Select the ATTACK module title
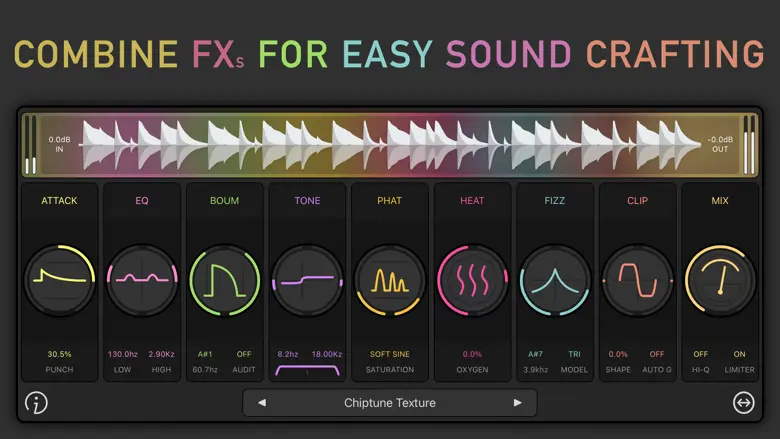 pyautogui.click(x=59, y=200)
